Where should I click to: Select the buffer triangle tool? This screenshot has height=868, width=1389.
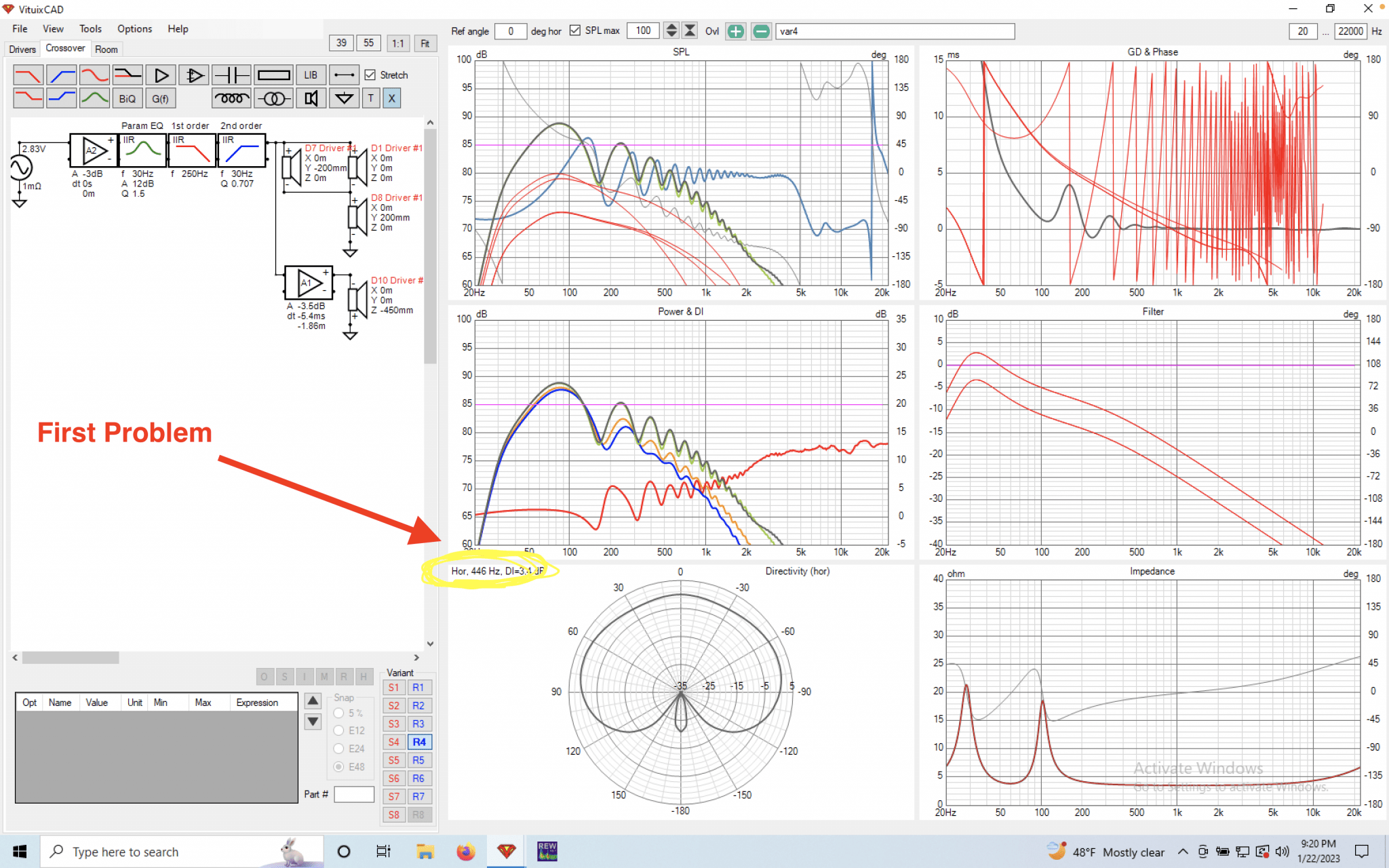point(161,75)
